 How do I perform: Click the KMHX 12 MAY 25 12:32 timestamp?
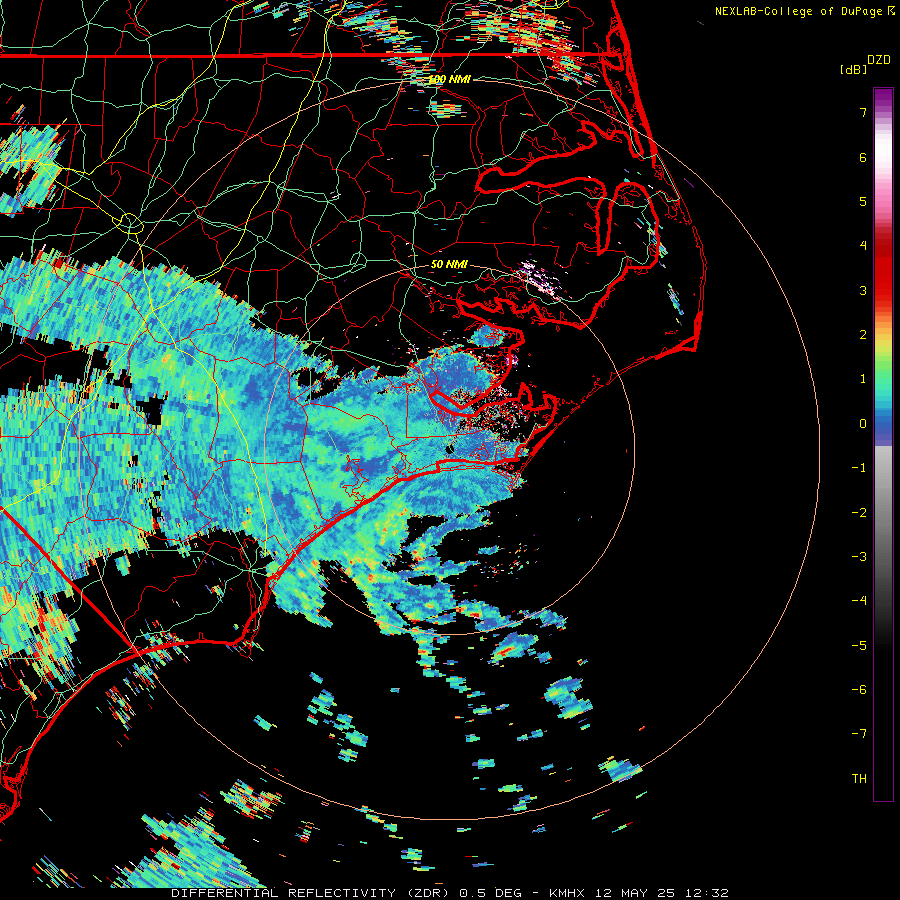[639, 893]
